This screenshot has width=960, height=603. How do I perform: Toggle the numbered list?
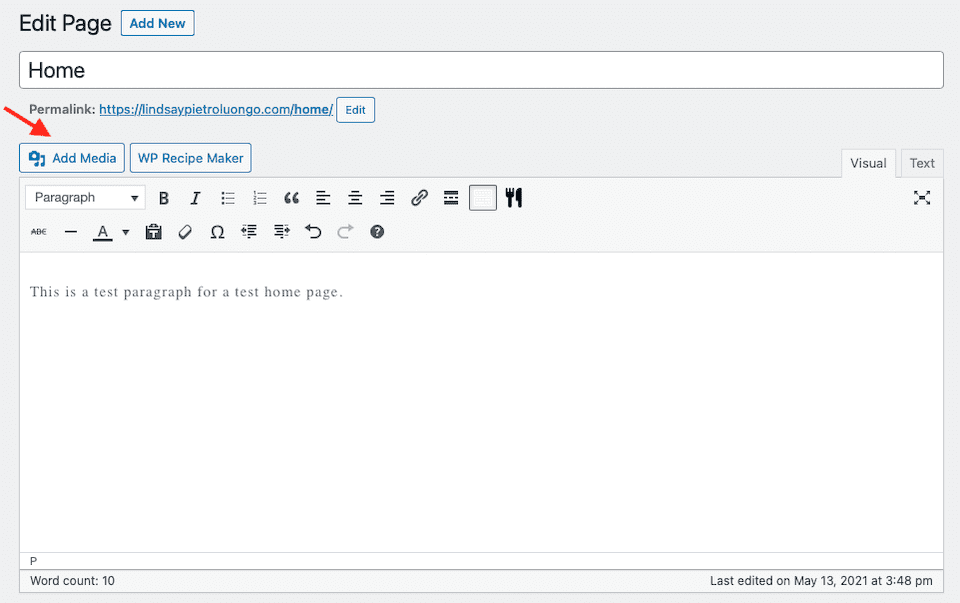[x=260, y=197]
